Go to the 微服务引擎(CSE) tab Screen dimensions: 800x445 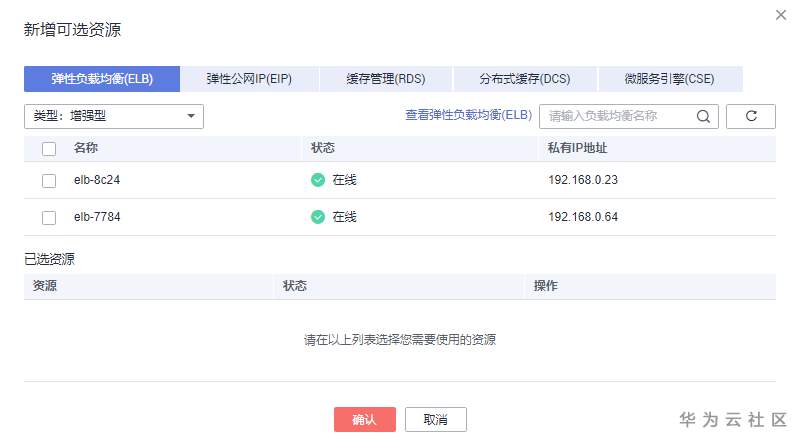pos(669,79)
